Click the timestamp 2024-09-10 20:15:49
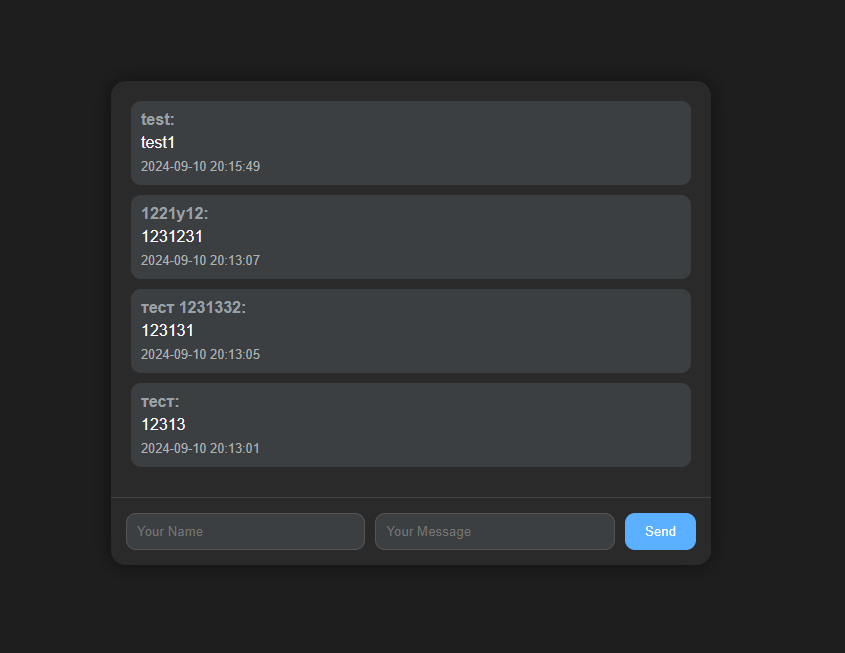 [200, 166]
